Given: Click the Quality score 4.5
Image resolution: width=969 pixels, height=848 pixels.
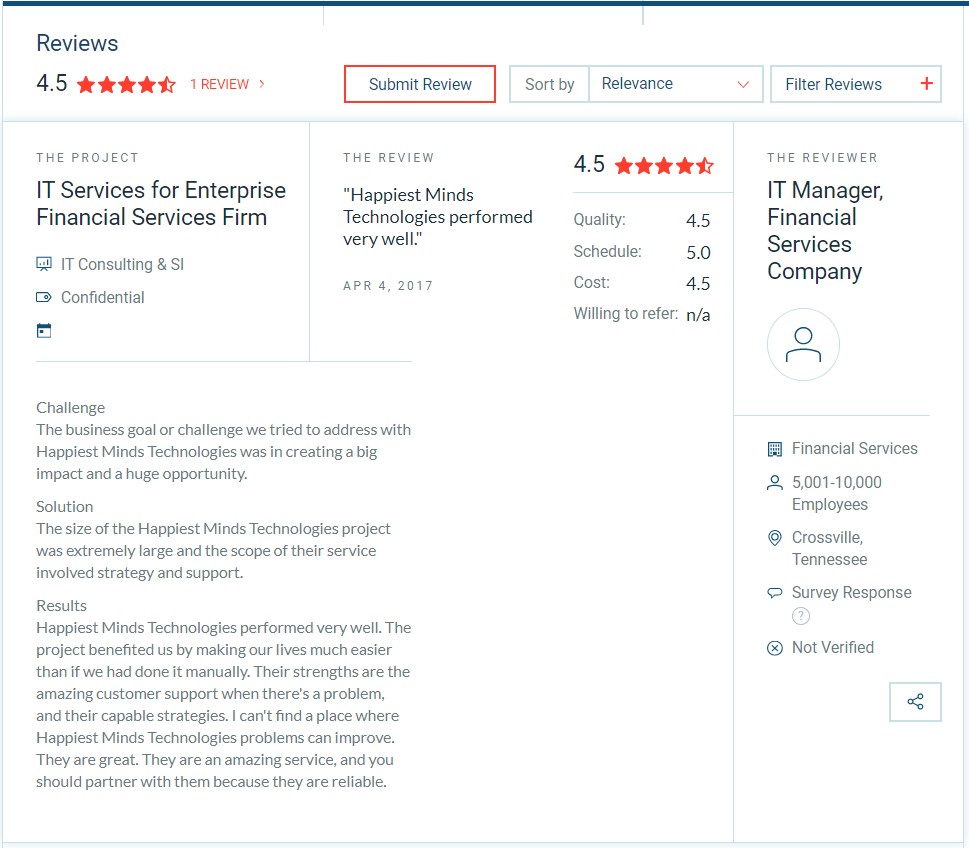Looking at the screenshot, I should point(698,221).
